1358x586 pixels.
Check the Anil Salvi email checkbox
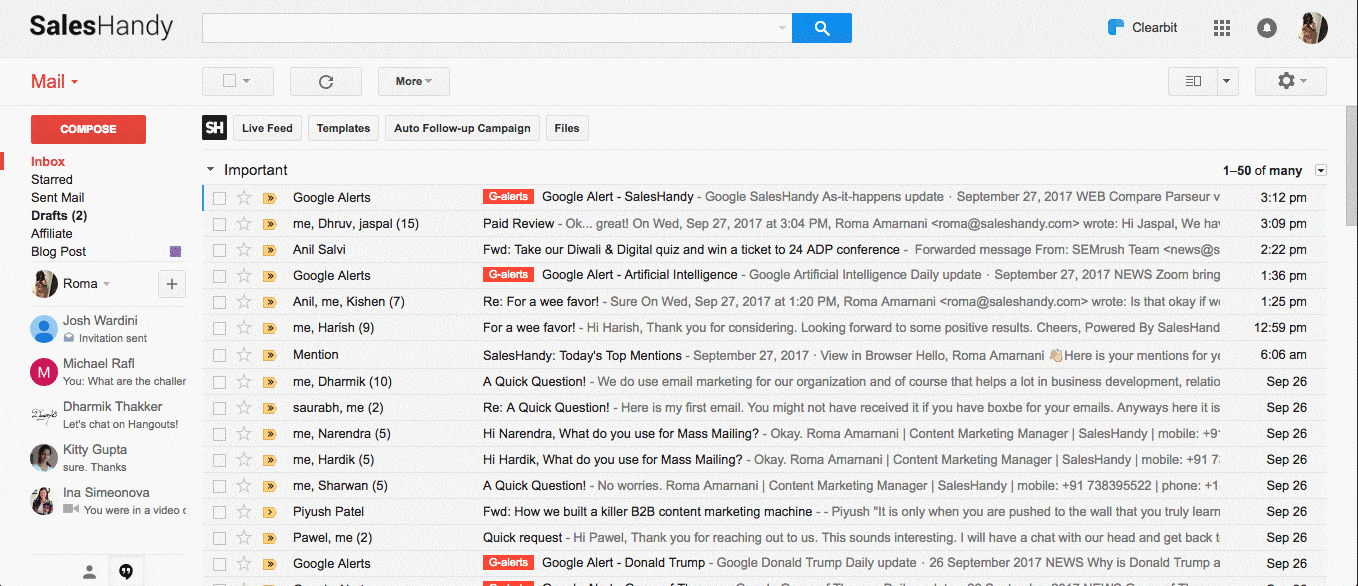click(x=219, y=250)
